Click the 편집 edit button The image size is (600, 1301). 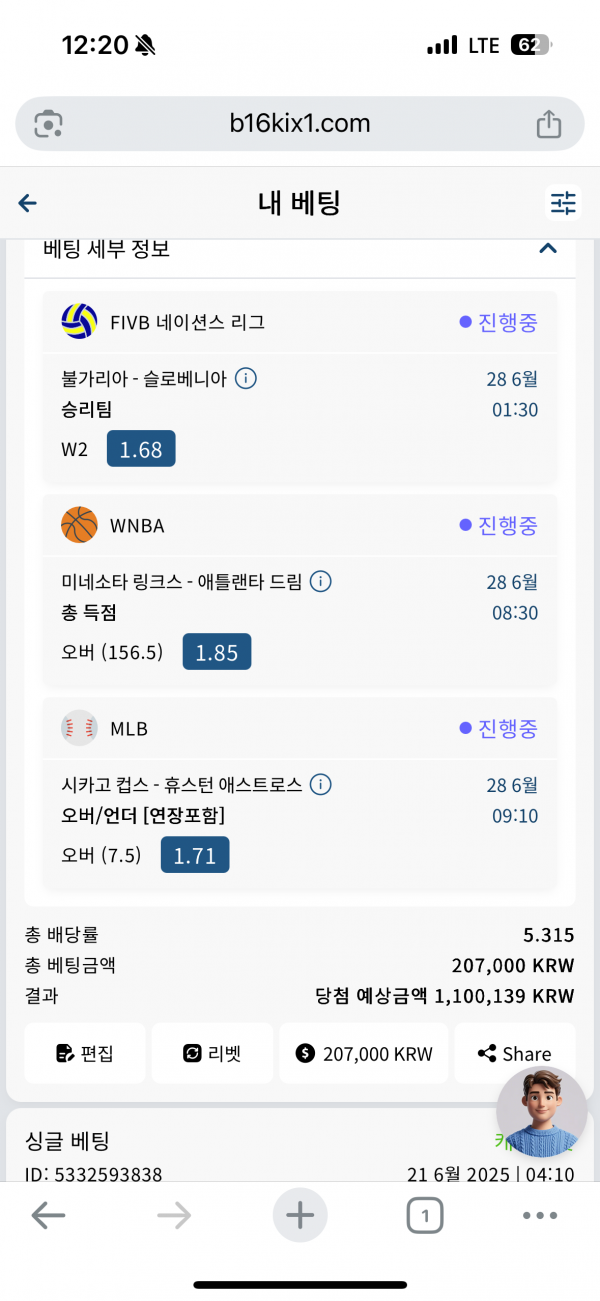click(85, 1053)
